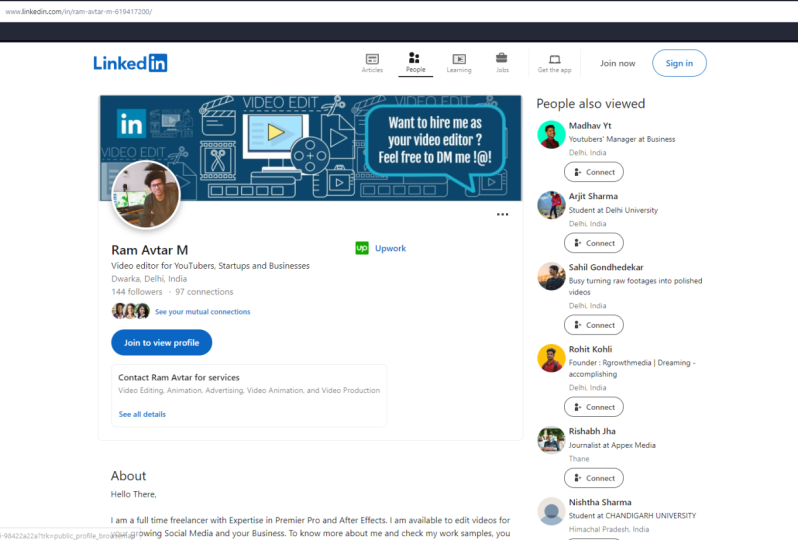Image resolution: width=798 pixels, height=540 pixels.
Task: Open the Jobs briefcase icon
Action: pyautogui.click(x=502, y=58)
